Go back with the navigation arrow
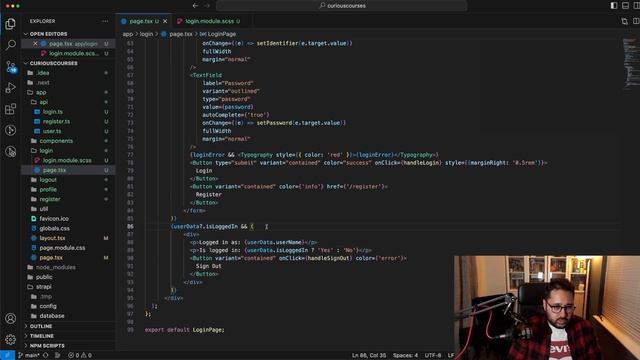 click(x=195, y=6)
